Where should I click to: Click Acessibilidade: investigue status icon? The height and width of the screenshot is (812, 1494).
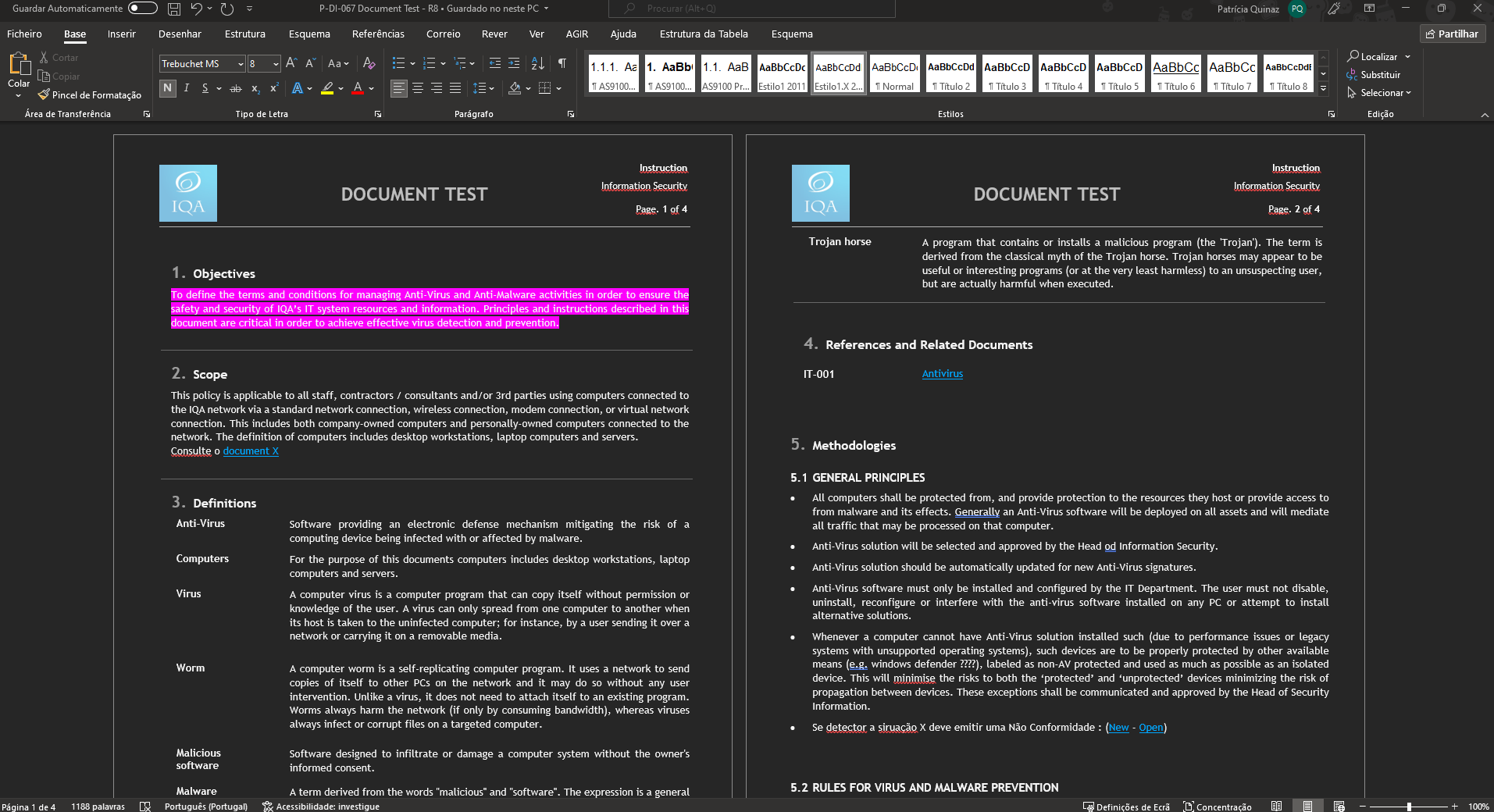(321, 807)
